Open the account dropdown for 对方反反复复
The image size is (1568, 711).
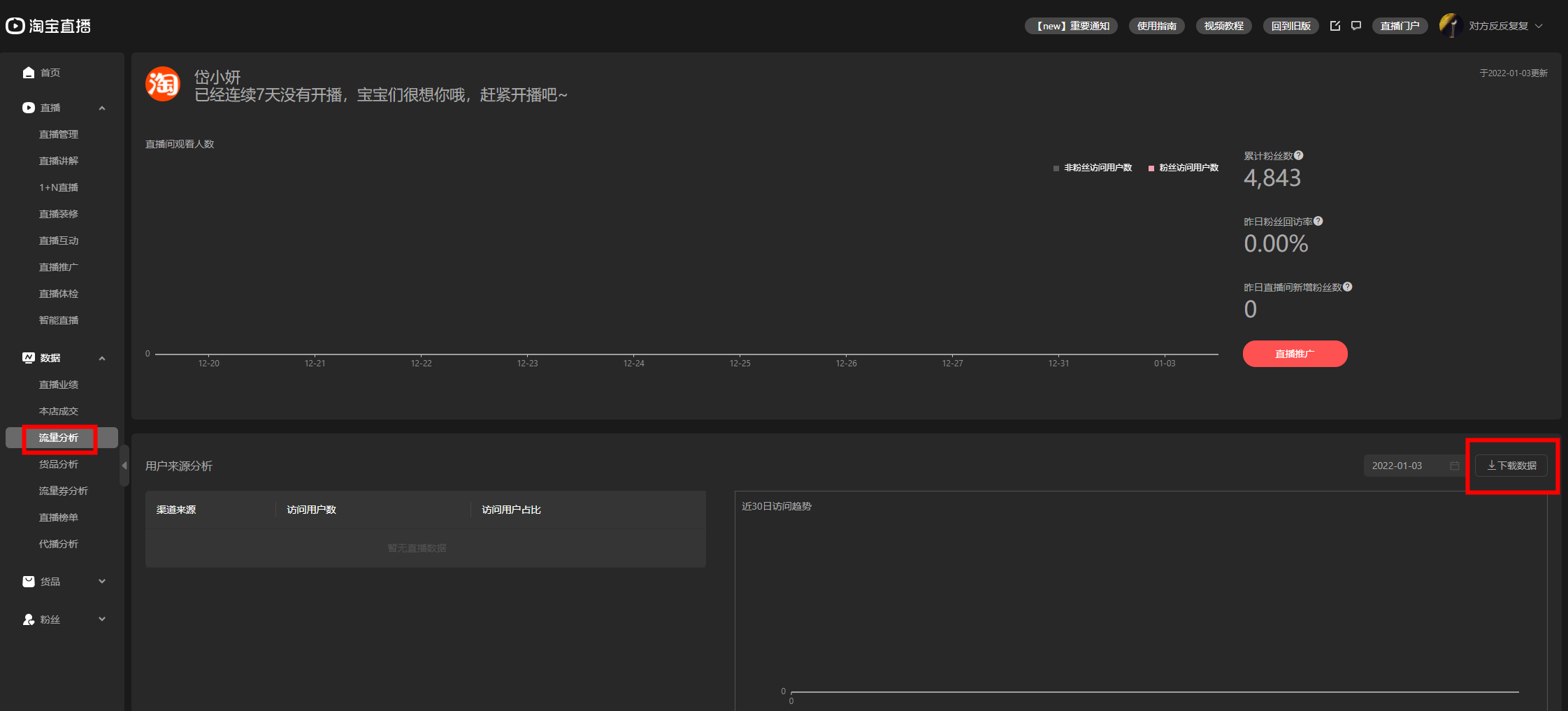coord(1539,26)
